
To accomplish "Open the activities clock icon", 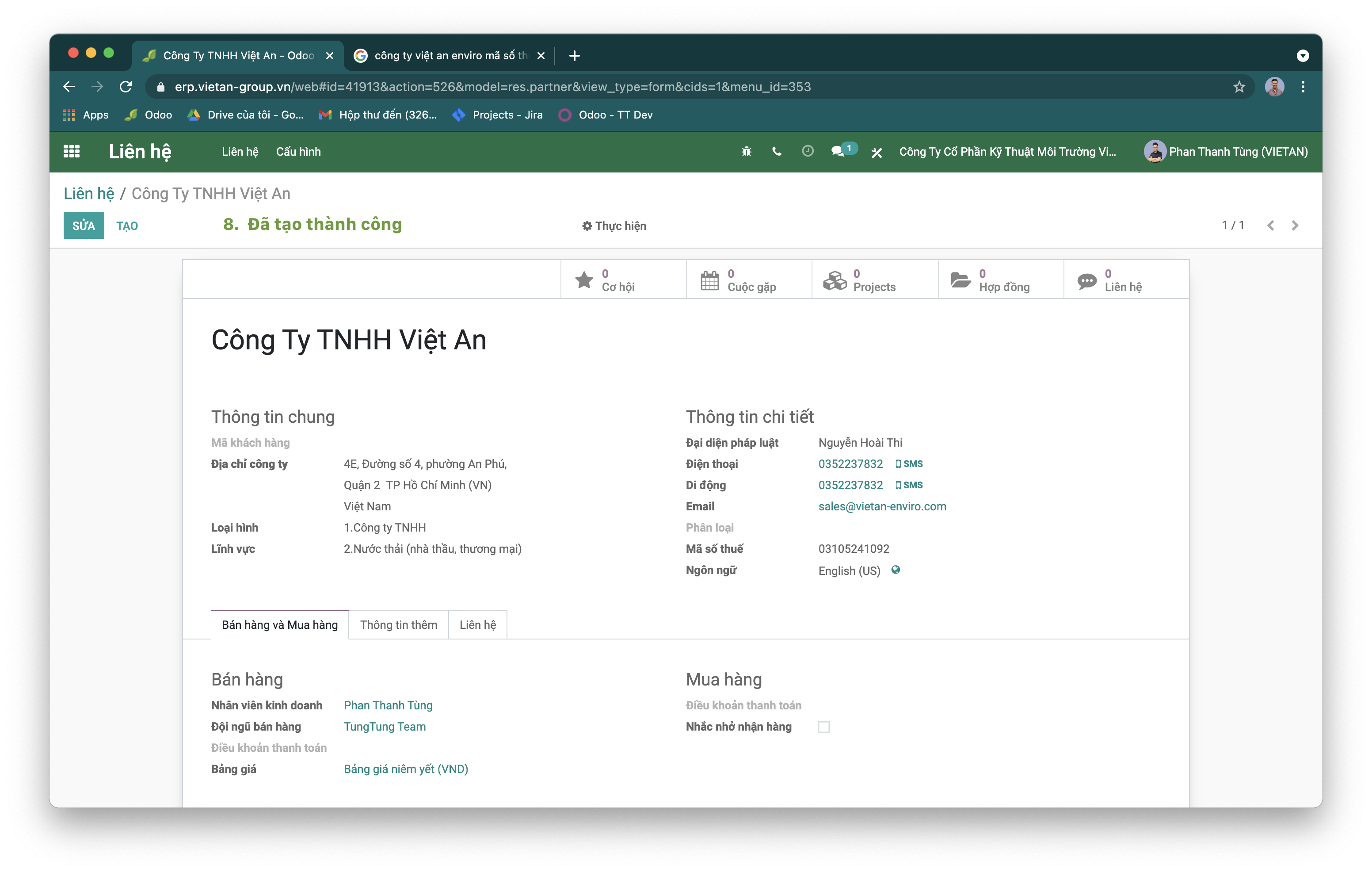I will 808,150.
